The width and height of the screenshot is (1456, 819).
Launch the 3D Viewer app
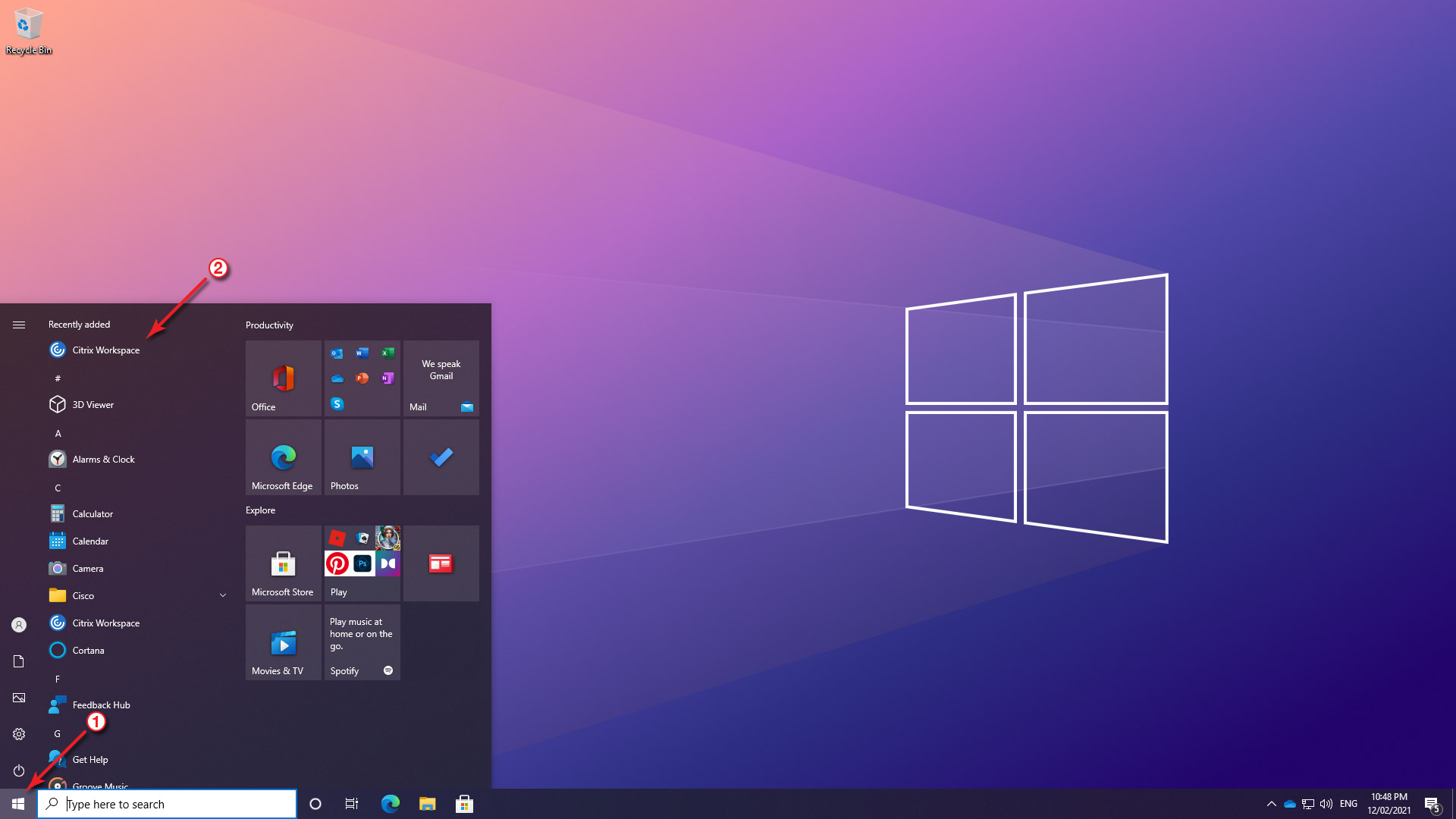93,404
